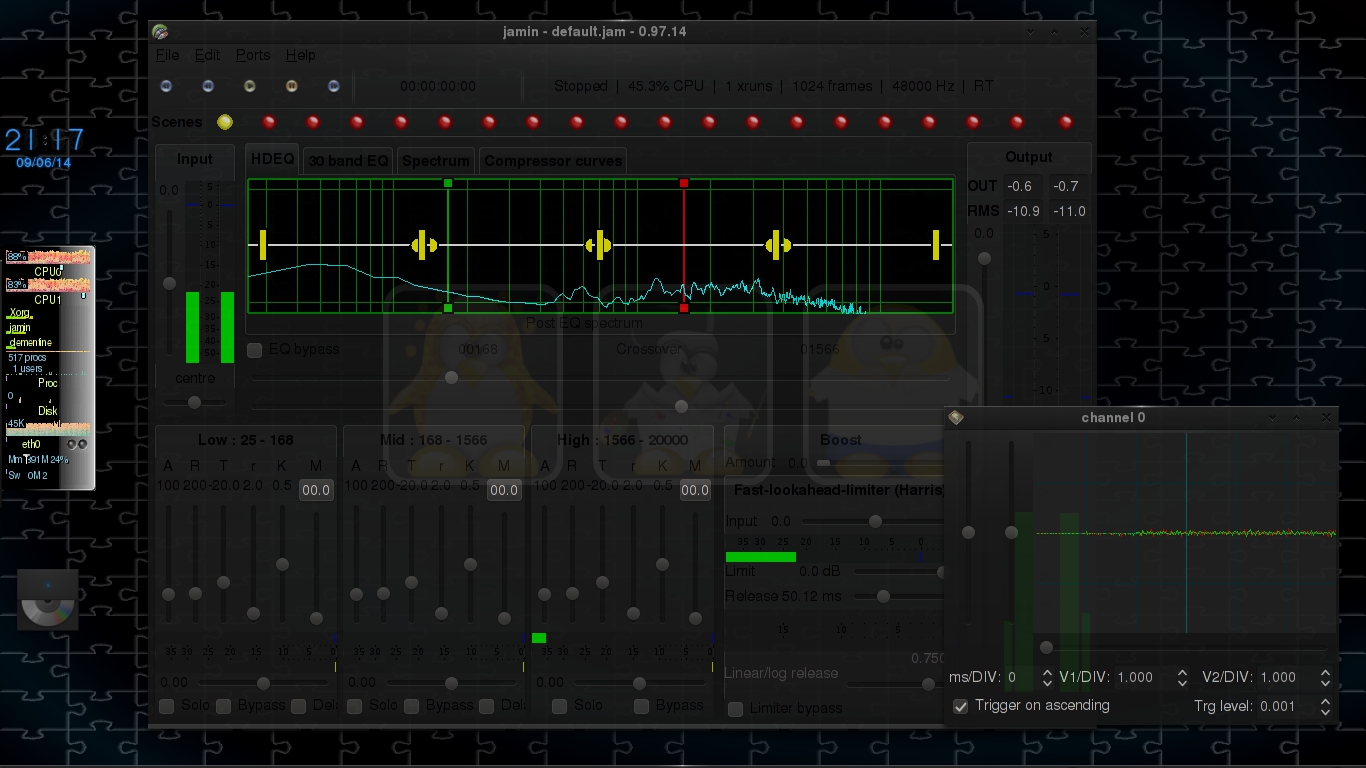Click the Trg level spinner arrows
Screen dimensions: 1366x768
coord(1325,706)
